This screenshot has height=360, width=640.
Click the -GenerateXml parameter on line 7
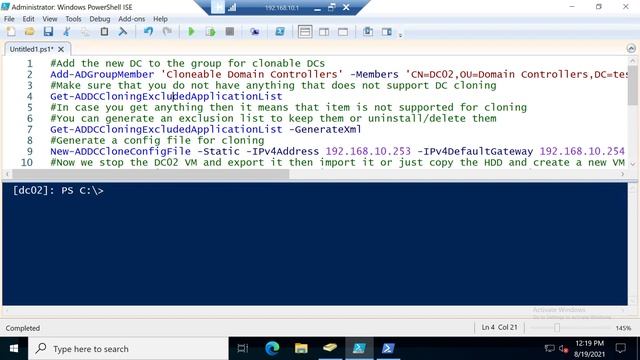click(325, 129)
